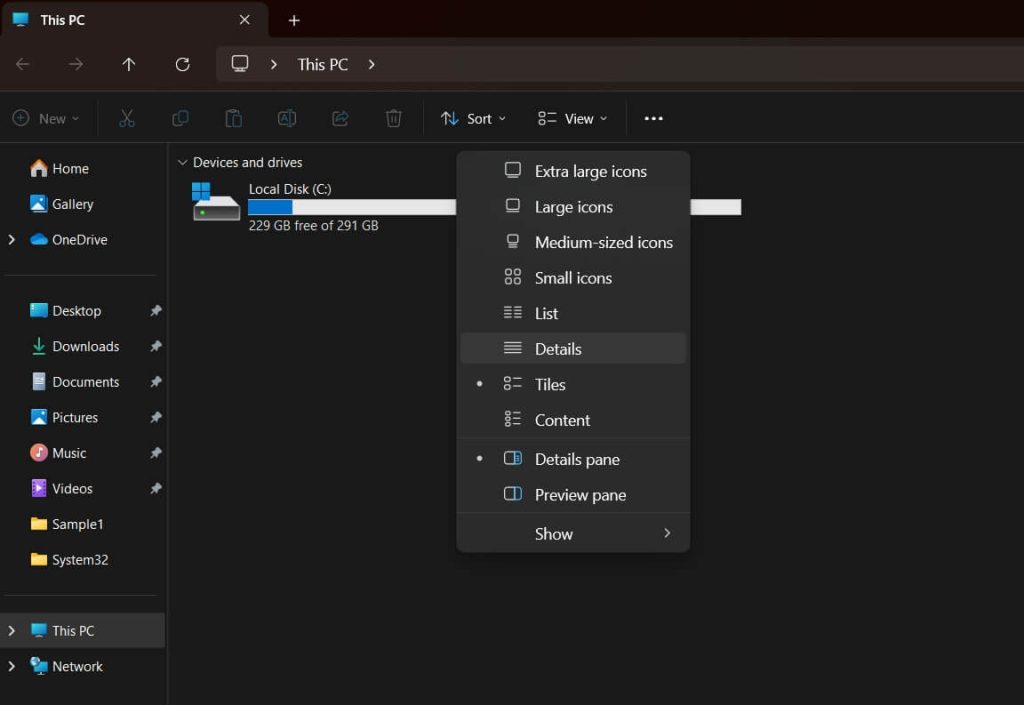Open a new tab with plus button

tap(294, 20)
